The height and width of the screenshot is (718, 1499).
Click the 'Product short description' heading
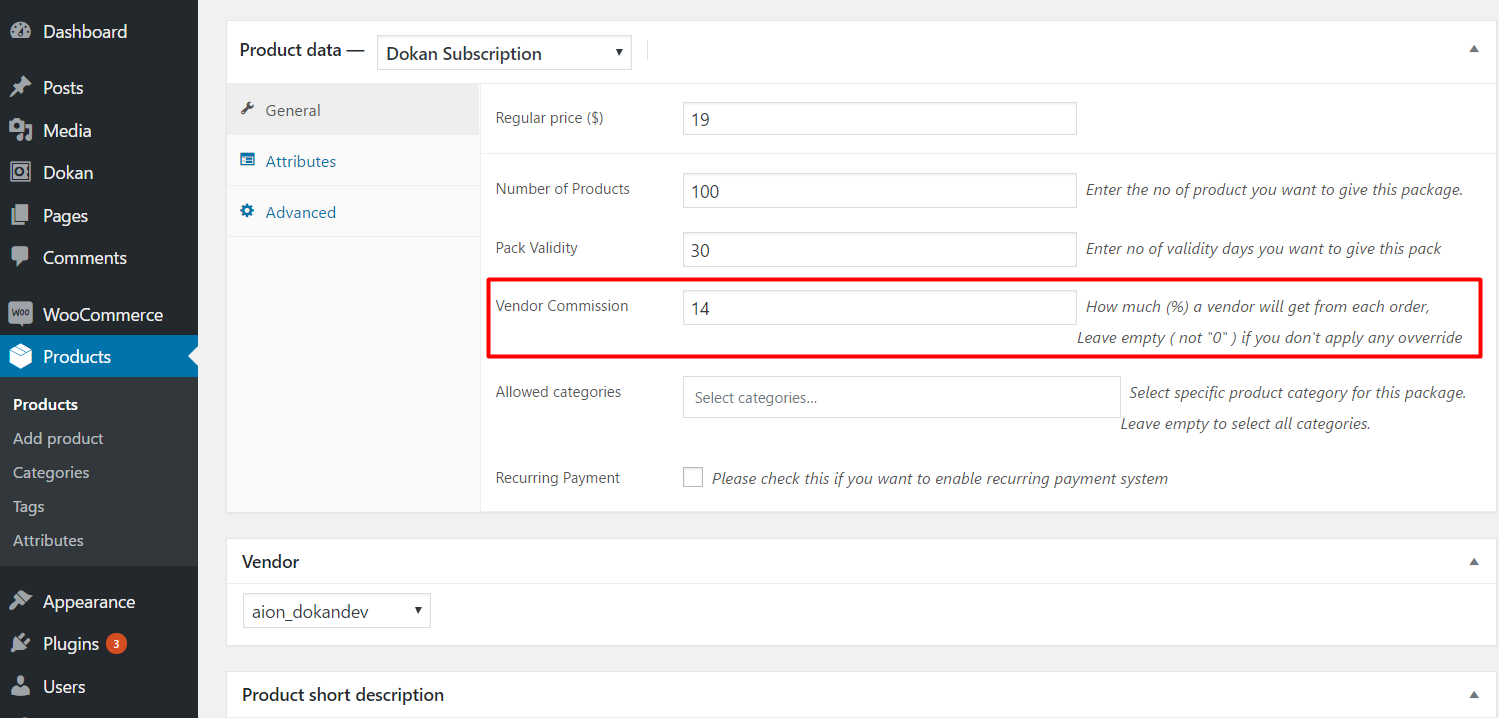[343, 695]
